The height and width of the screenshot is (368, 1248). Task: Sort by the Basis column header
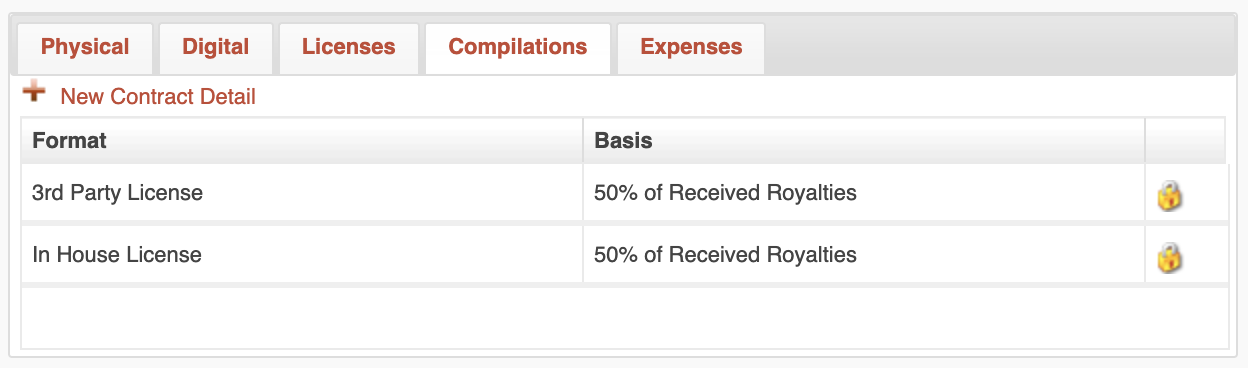(x=864, y=140)
